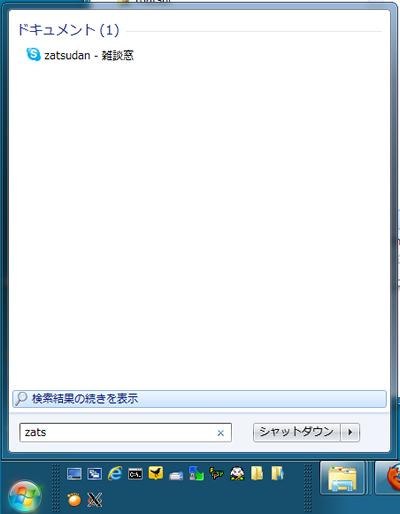This screenshot has height=514, width=400.
Task: Open Windows Explorer in the taskbar
Action: 342,478
